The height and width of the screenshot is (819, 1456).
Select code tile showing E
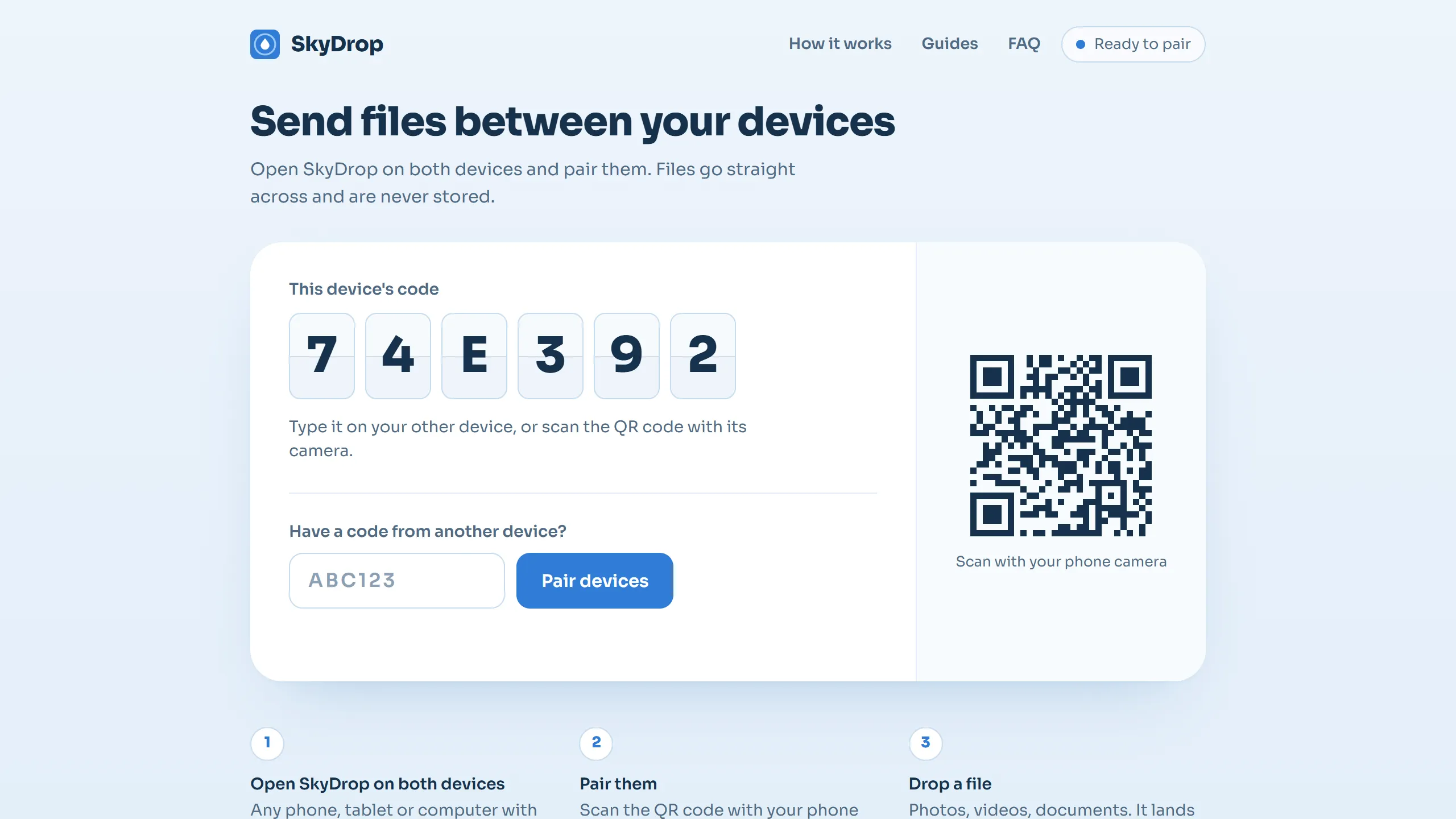474,356
